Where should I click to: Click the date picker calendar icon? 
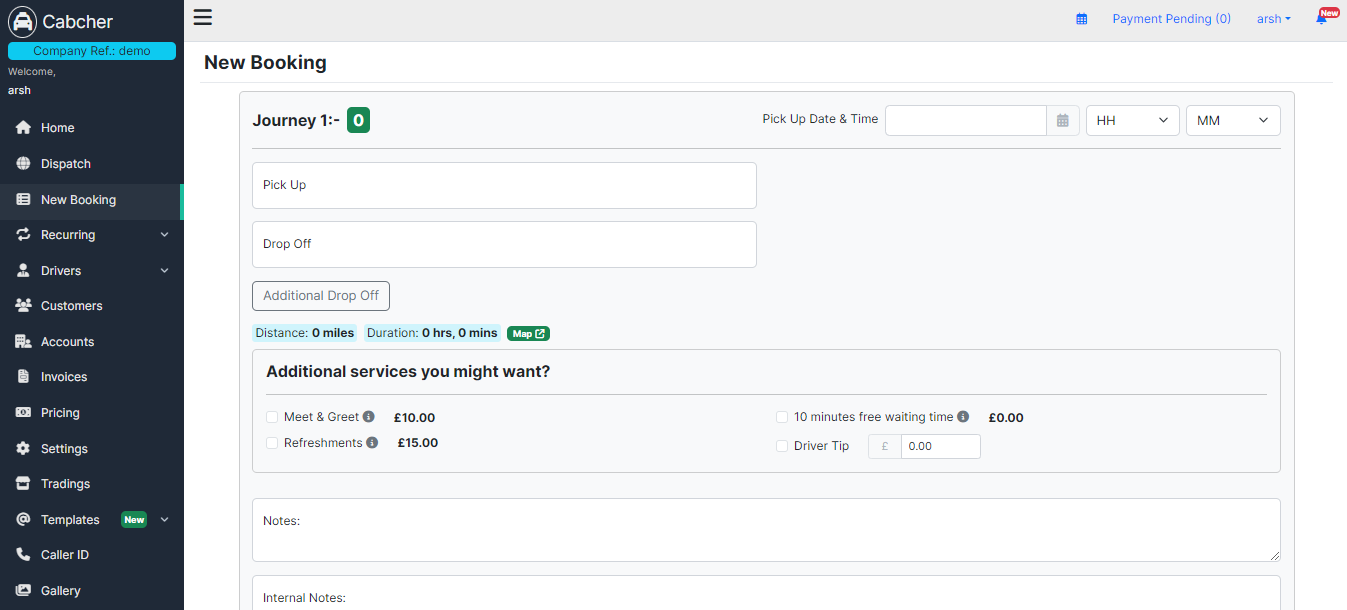[x=1063, y=121]
